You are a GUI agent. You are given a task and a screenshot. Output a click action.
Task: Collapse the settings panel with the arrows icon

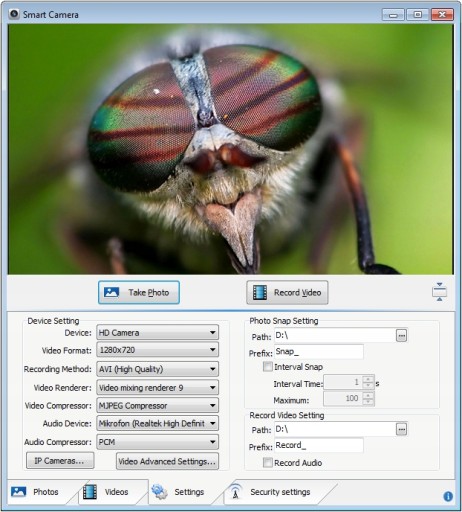[439, 292]
